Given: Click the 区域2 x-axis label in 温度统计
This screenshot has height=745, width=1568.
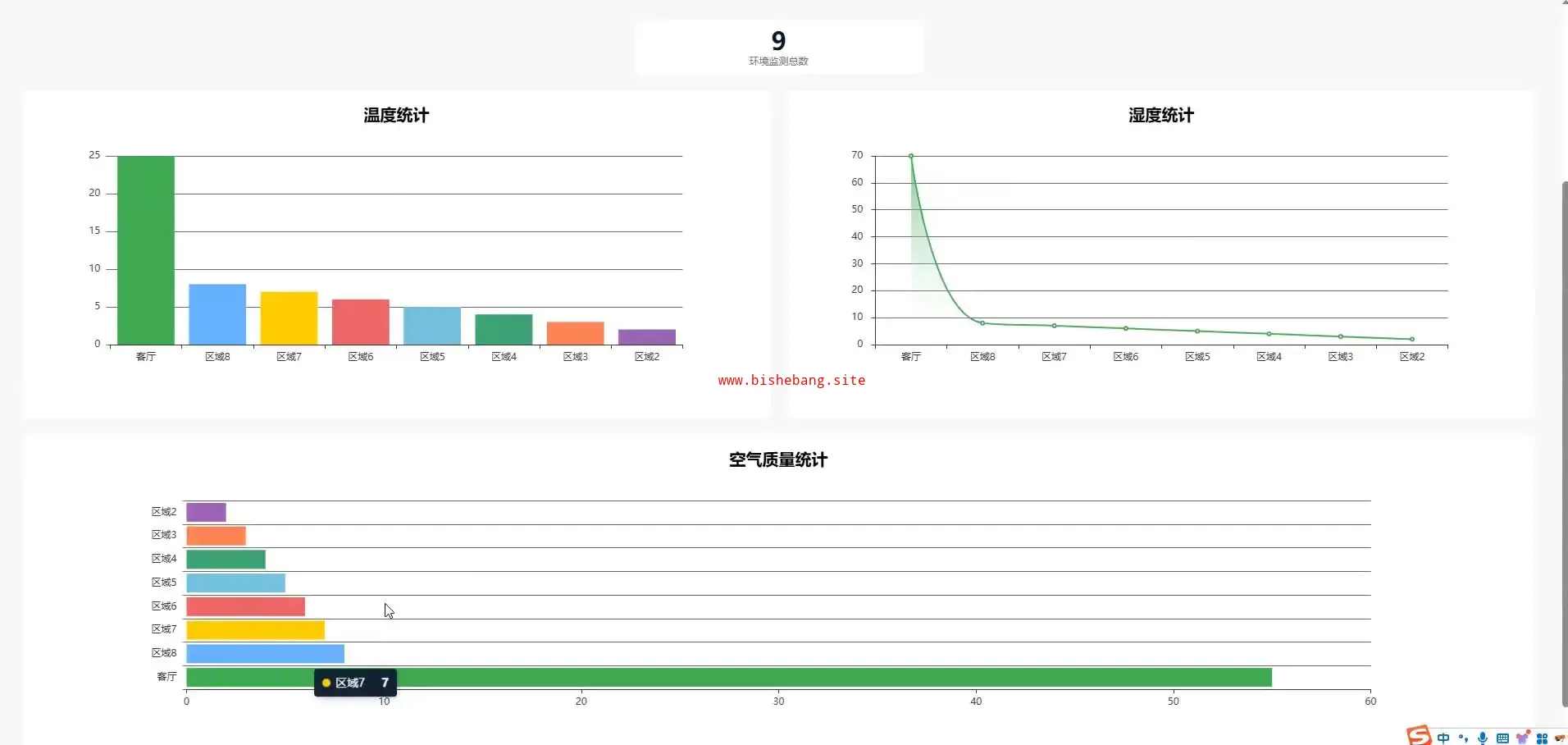Looking at the screenshot, I should 647,357.
